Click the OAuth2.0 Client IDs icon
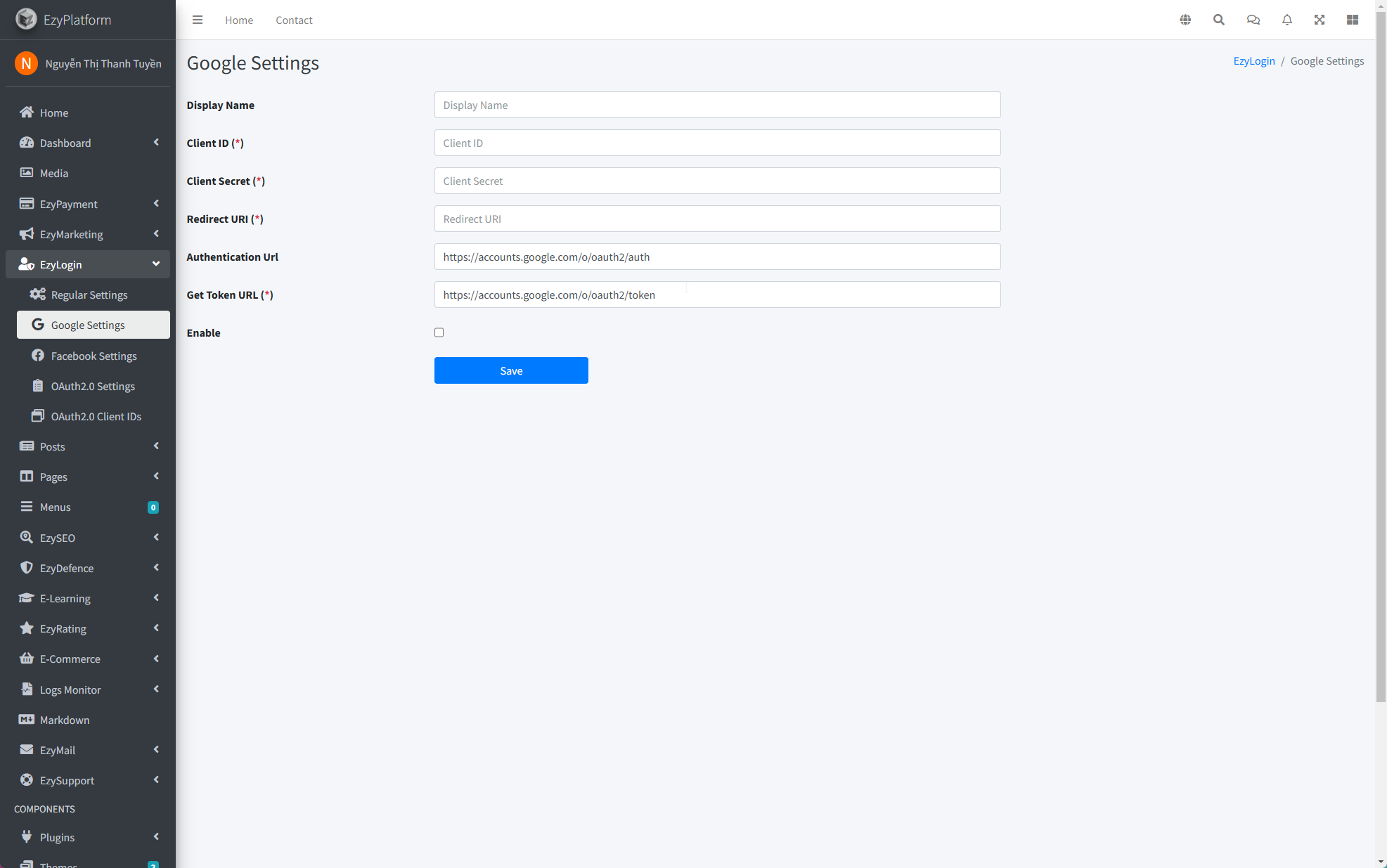 [38, 416]
